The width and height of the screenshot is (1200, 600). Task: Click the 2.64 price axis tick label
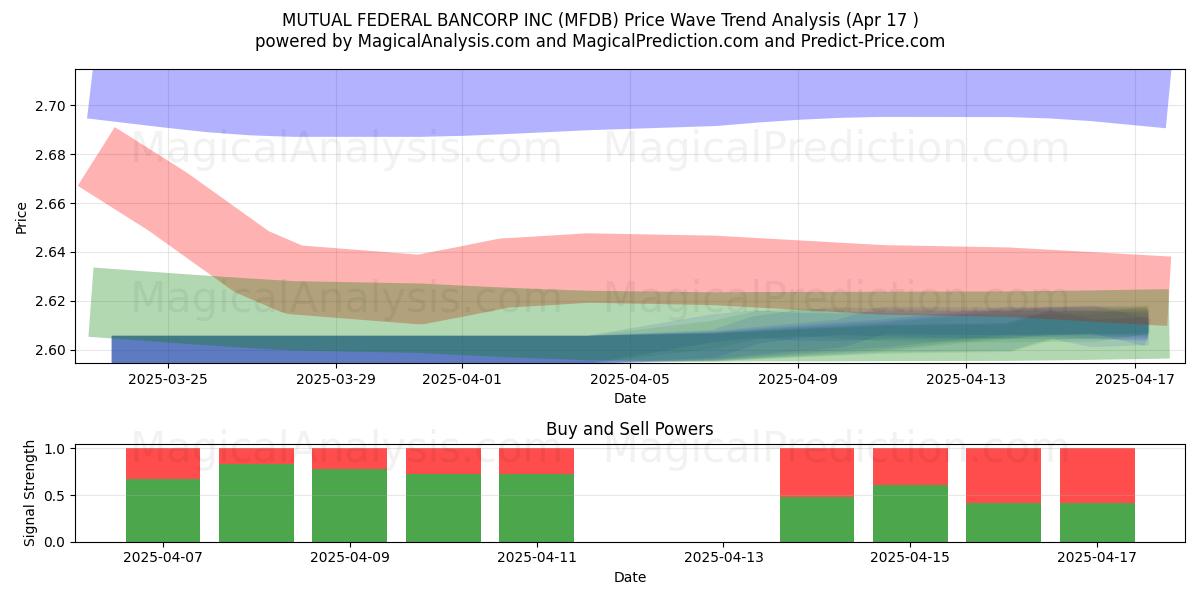click(x=49, y=252)
